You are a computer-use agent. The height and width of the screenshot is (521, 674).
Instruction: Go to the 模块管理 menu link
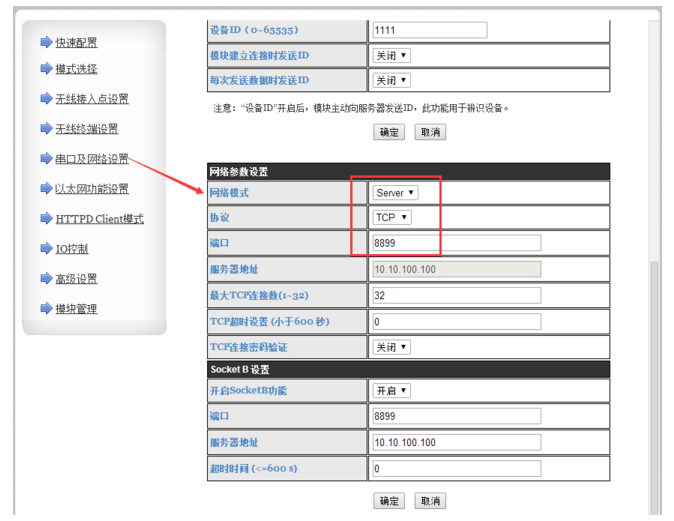click(76, 309)
